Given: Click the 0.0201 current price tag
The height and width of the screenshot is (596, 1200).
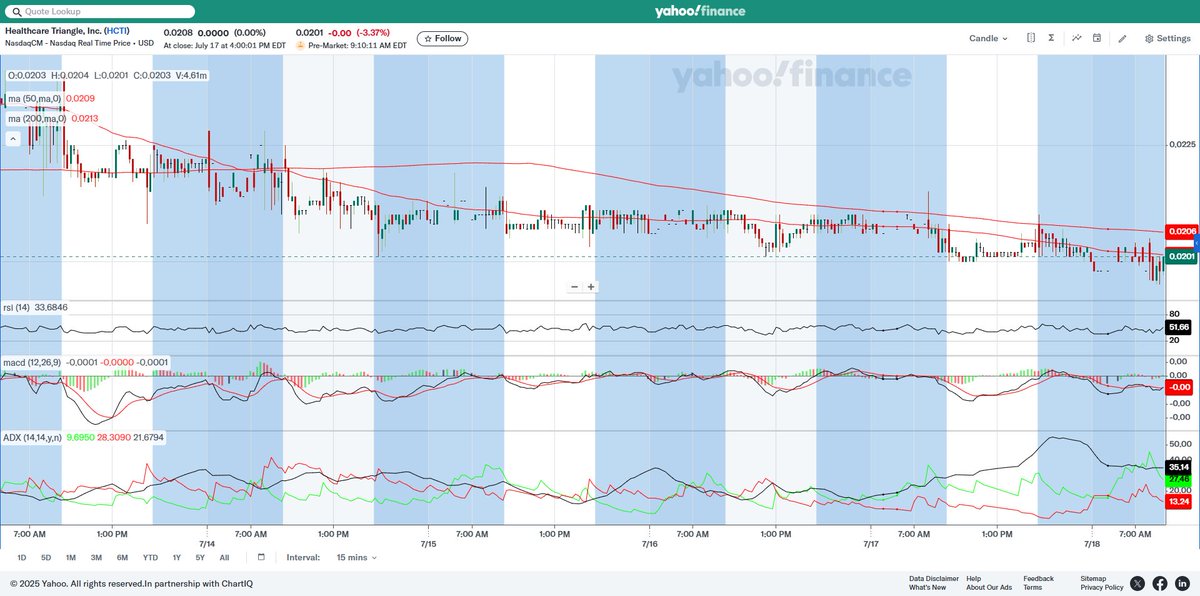Looking at the screenshot, I should 1181,257.
